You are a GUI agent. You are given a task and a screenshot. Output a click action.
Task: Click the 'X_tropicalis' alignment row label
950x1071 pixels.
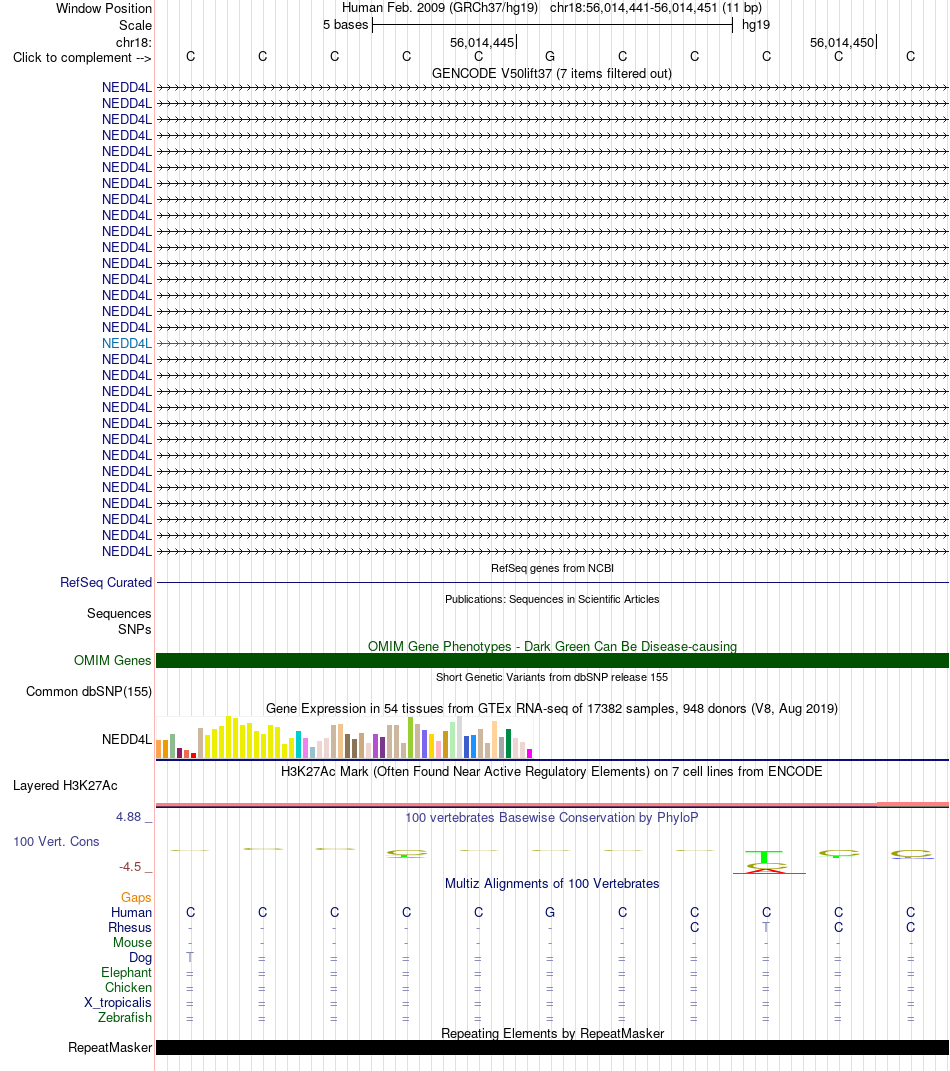tap(117, 1003)
